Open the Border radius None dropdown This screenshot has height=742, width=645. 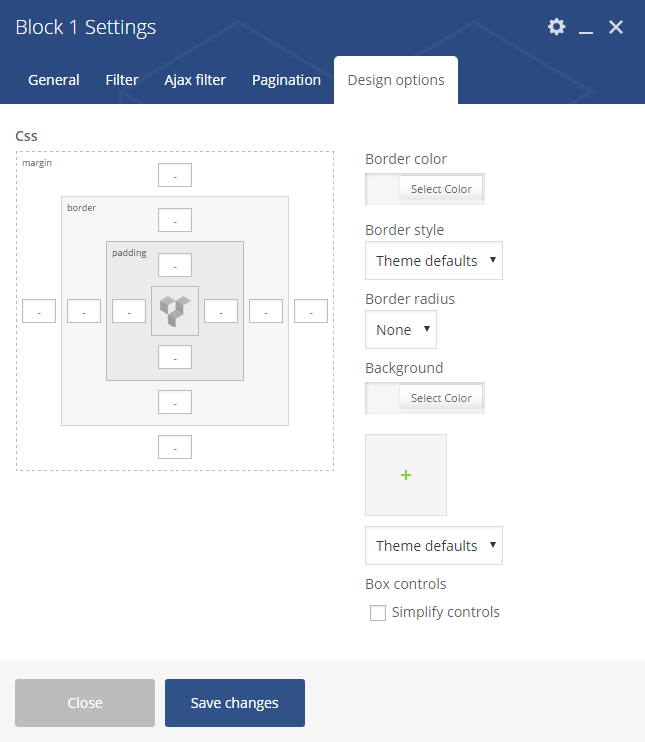(x=401, y=330)
